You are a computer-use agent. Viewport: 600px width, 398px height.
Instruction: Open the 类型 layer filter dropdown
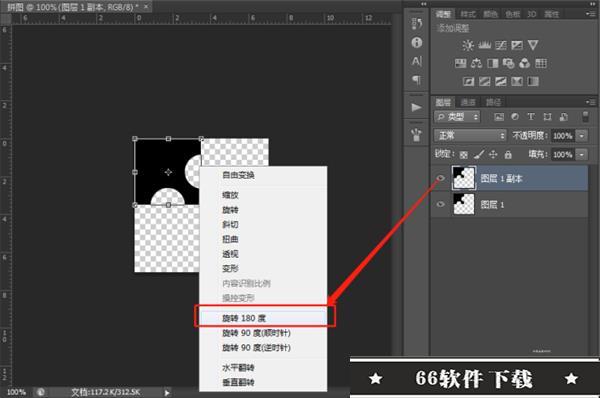457,117
